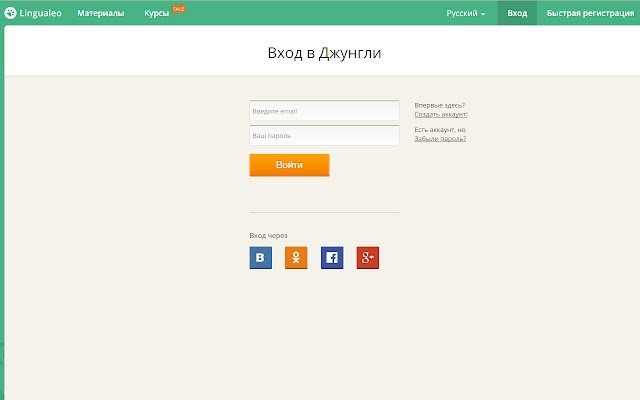Follow the Забыли пароль link
640x400 pixels.
440,139
